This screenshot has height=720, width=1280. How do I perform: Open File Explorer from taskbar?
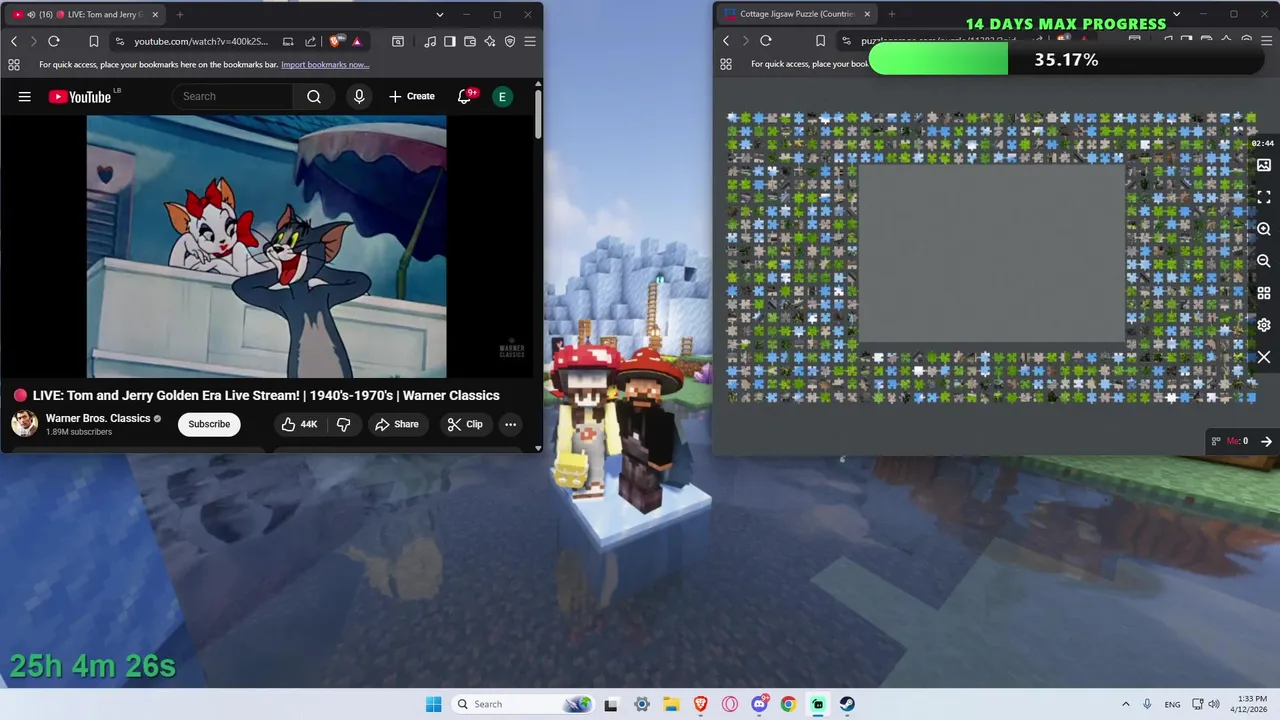point(671,704)
